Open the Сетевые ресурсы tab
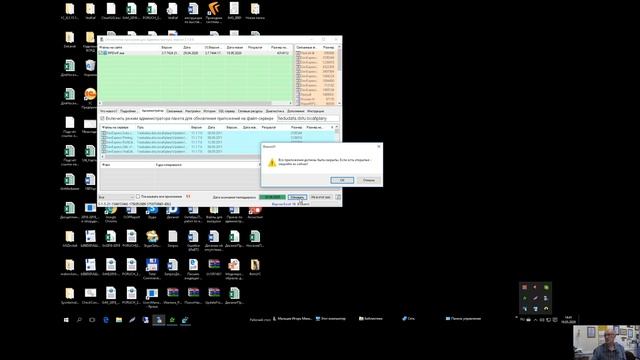Screen dimensions: 640x360 (x=250, y=111)
